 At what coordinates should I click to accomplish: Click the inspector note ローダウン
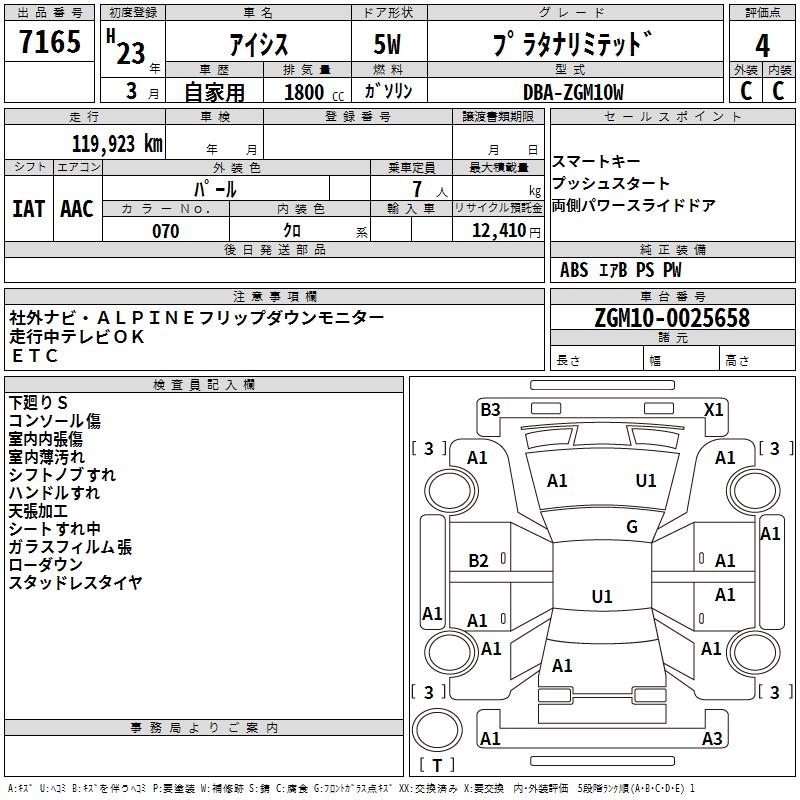tap(45, 564)
